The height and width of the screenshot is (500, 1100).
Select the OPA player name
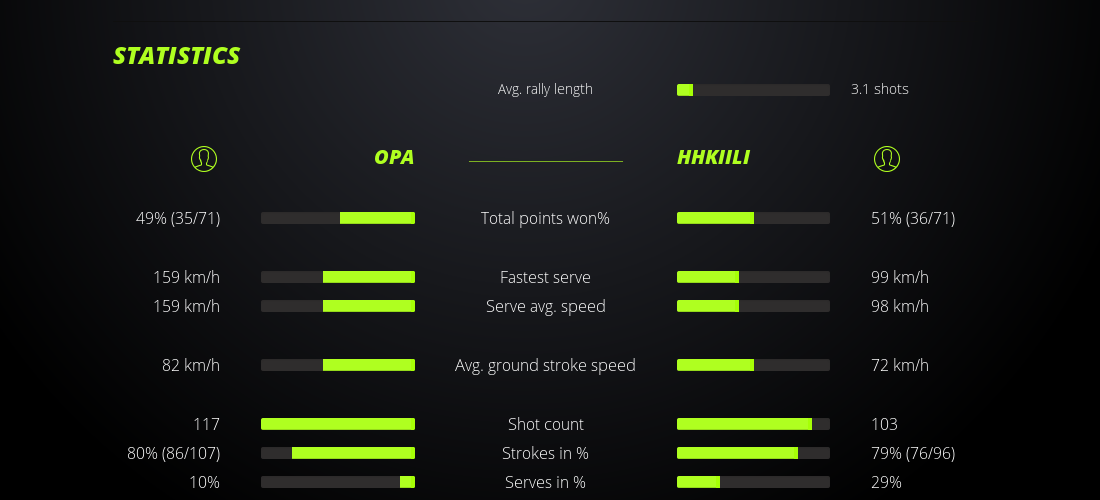(394, 158)
